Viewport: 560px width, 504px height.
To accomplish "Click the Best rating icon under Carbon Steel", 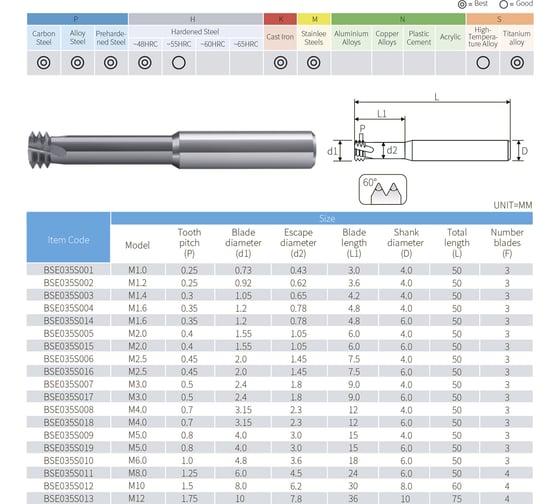I will click(44, 63).
